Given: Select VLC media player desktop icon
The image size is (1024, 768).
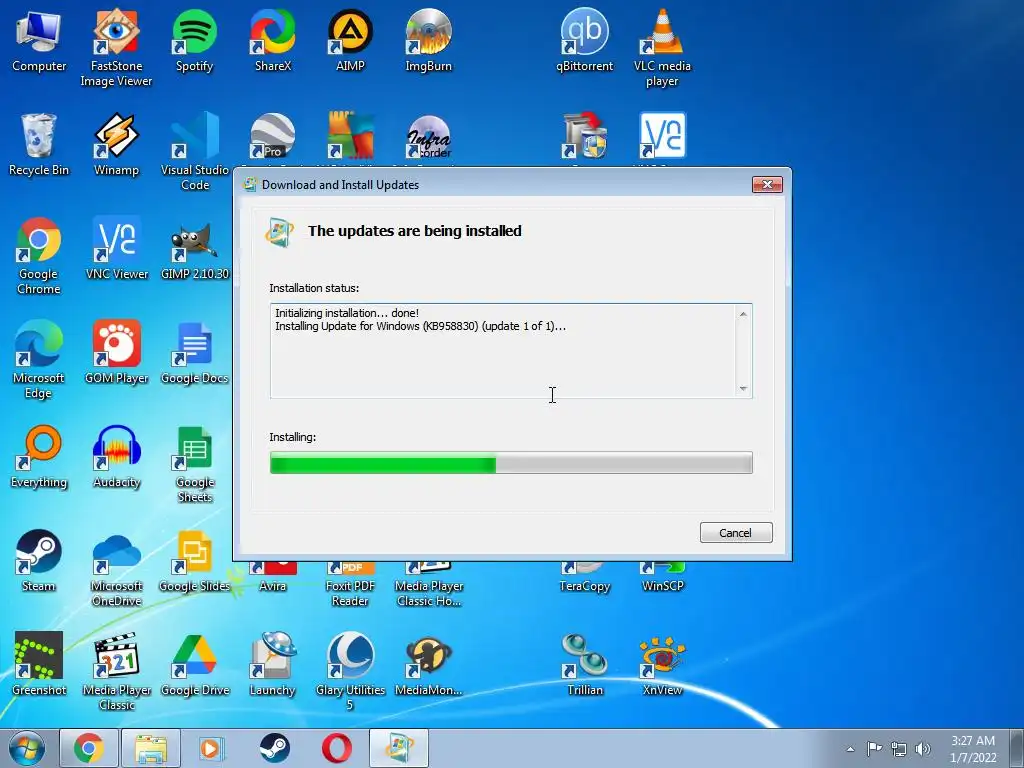Looking at the screenshot, I should (x=662, y=49).
